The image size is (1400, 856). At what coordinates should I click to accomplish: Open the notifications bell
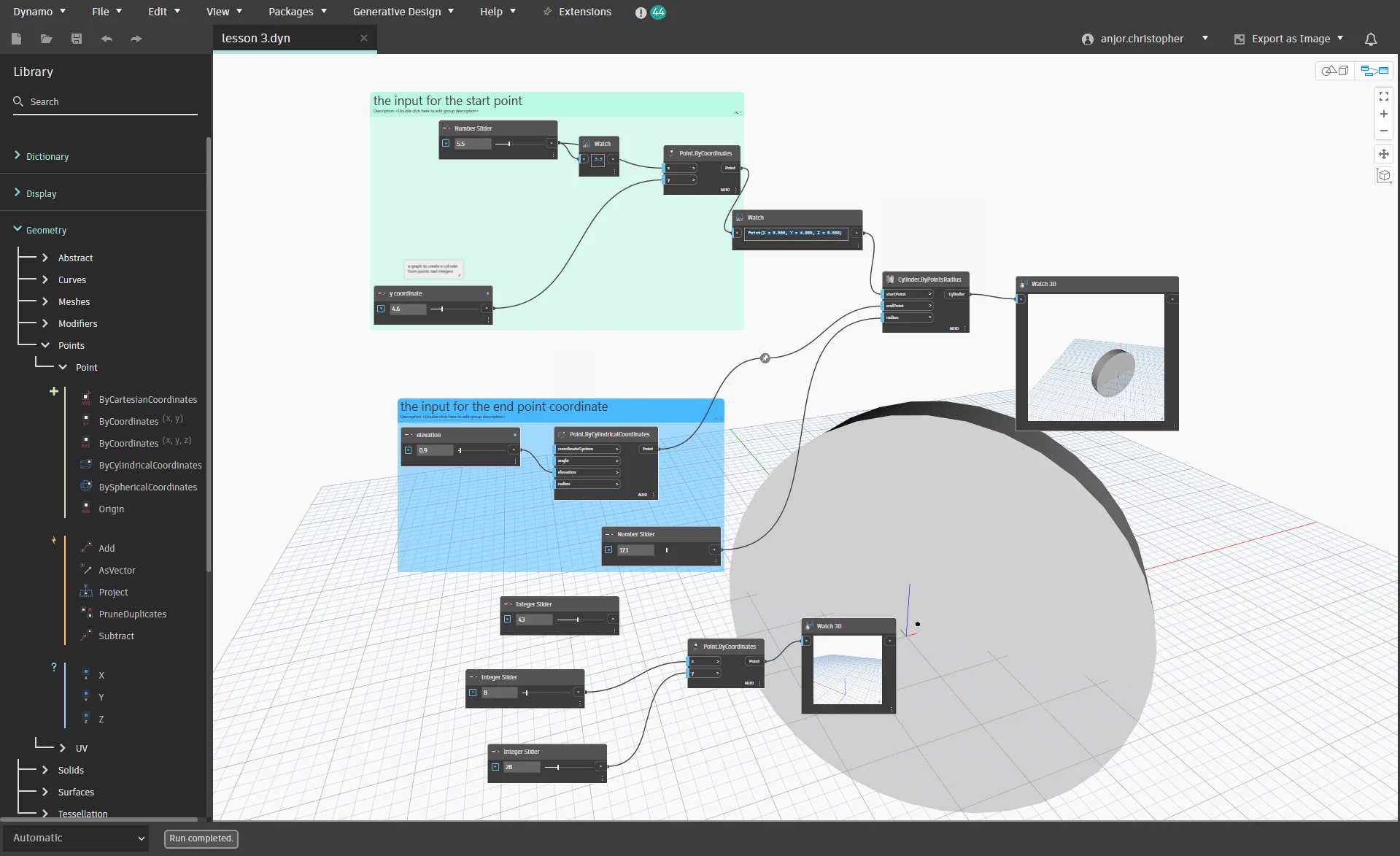tap(1371, 39)
